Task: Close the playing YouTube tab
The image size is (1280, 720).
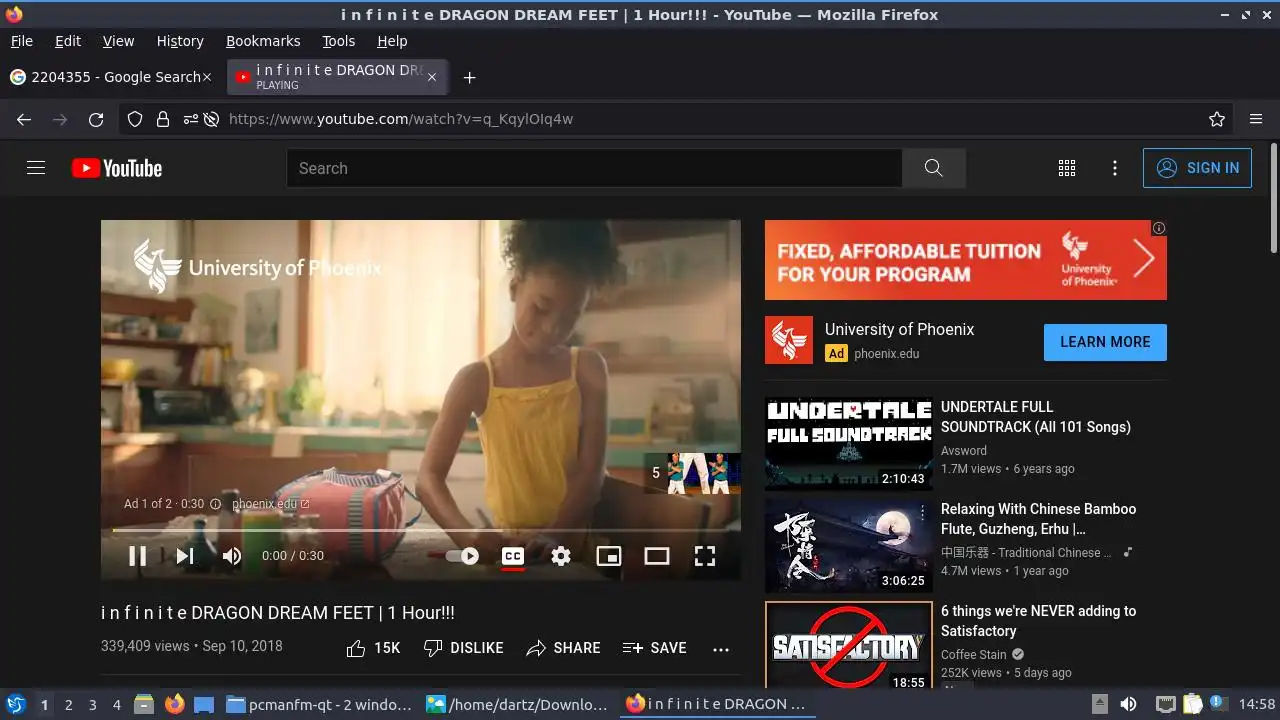Action: (x=432, y=77)
